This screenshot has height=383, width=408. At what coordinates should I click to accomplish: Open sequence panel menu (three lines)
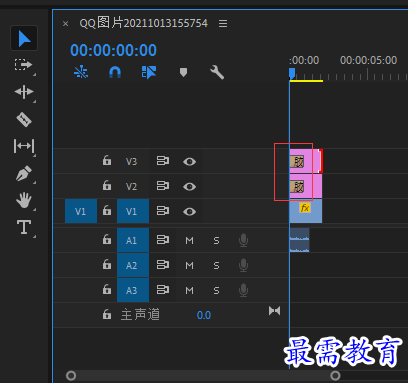pyautogui.click(x=223, y=24)
